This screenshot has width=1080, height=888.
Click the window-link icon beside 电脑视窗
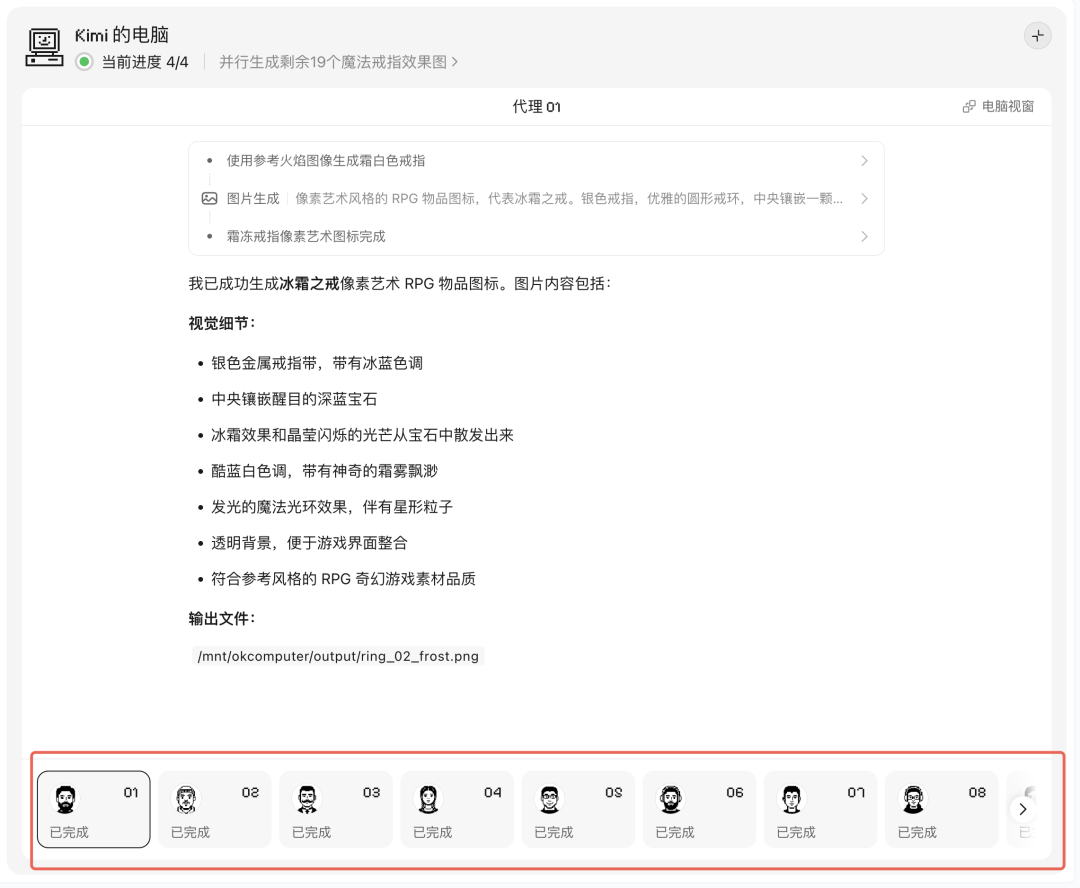pyautogui.click(x=967, y=105)
